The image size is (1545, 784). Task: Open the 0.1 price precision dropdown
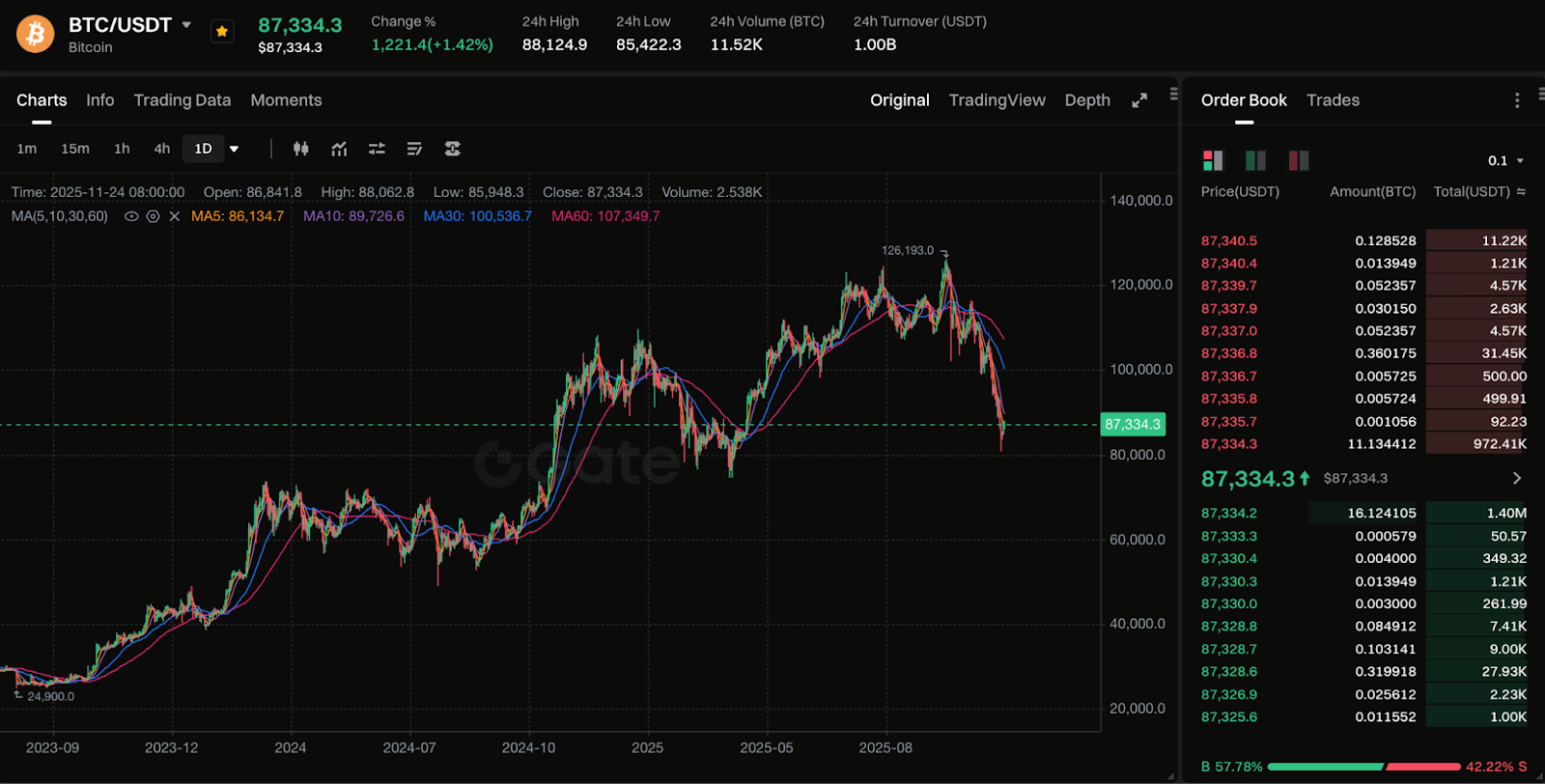click(x=1505, y=160)
